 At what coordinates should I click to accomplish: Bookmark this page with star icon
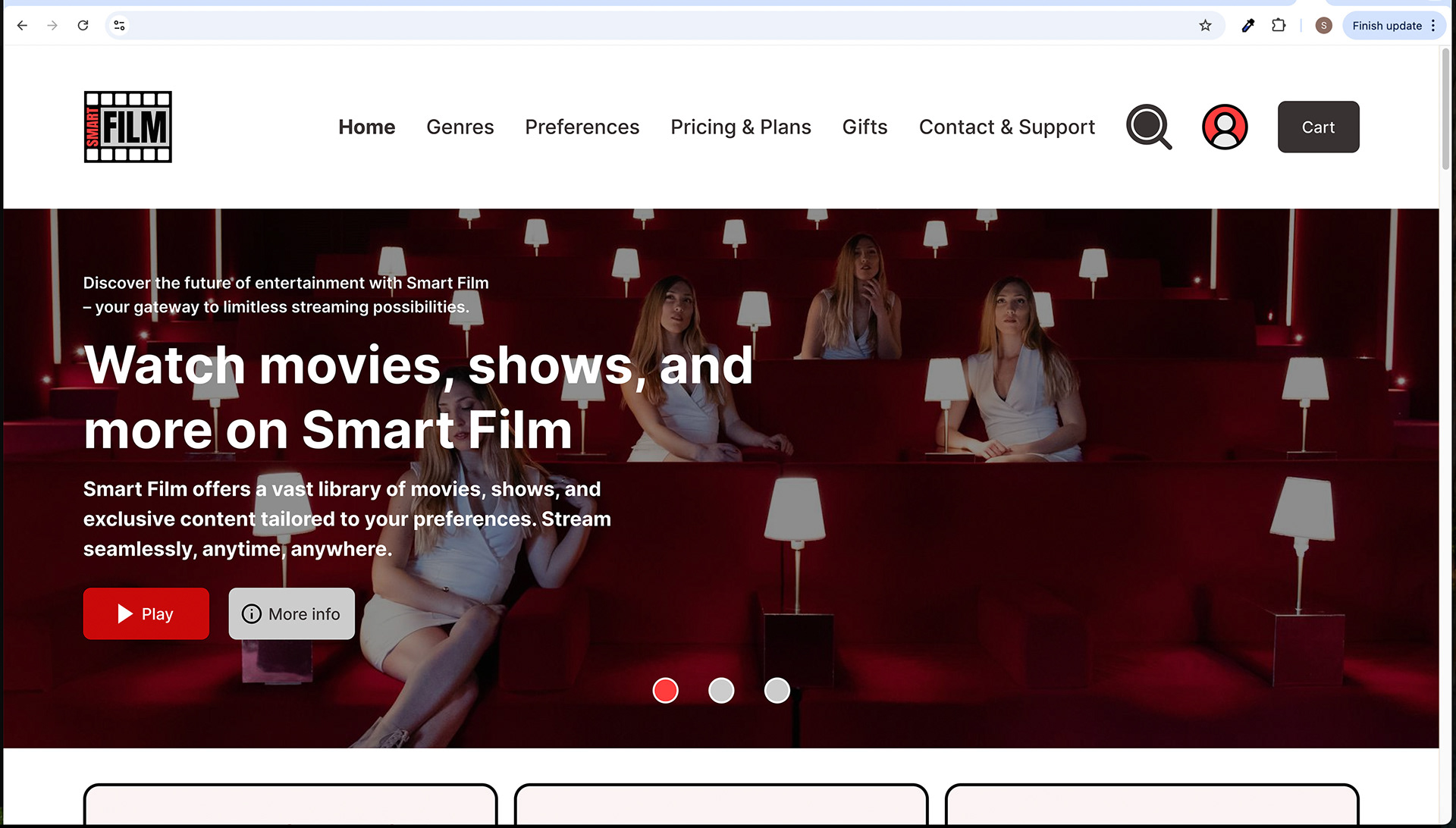click(x=1205, y=25)
